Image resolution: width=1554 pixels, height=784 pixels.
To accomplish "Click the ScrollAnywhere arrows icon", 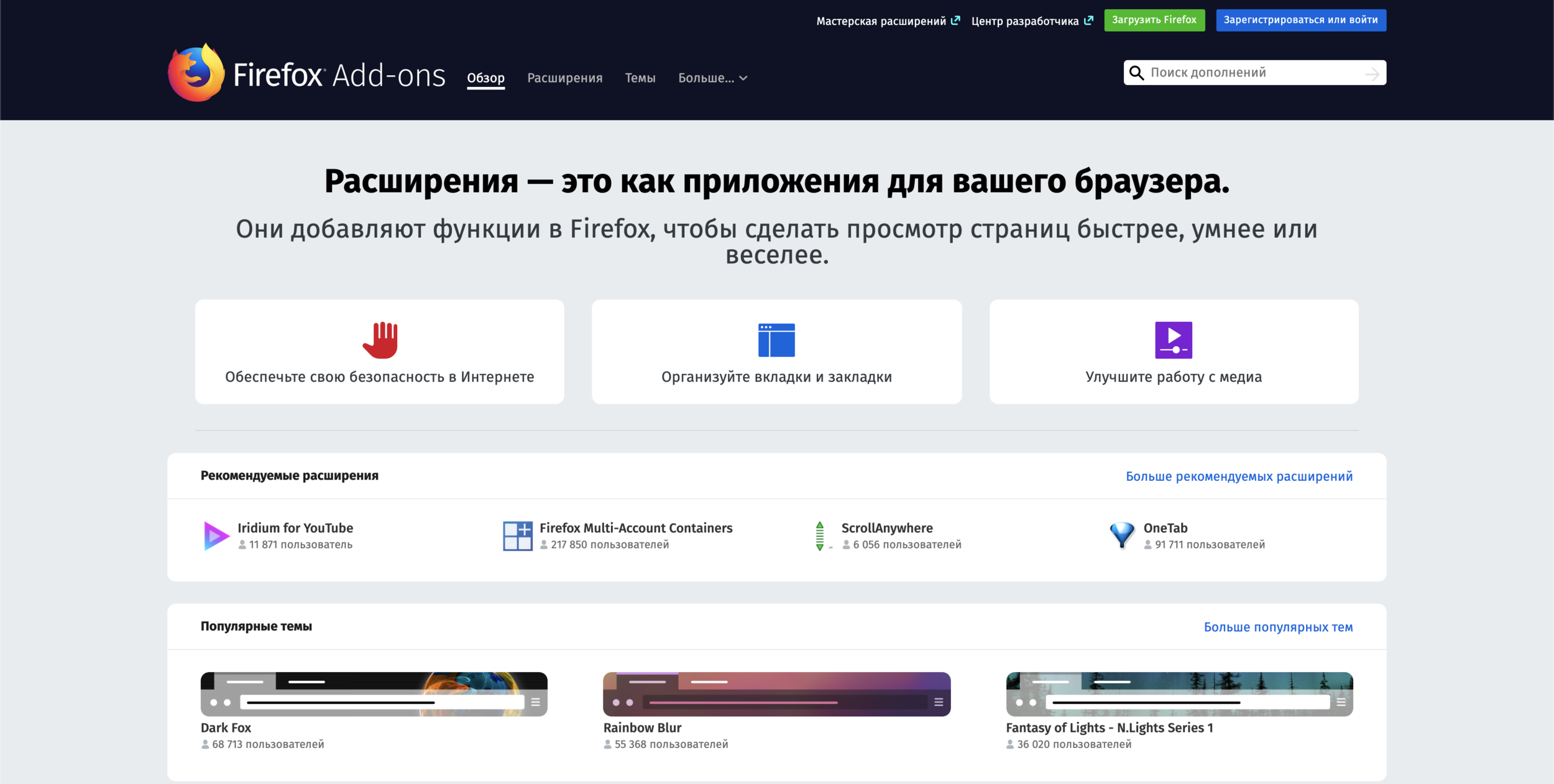I will coord(820,536).
